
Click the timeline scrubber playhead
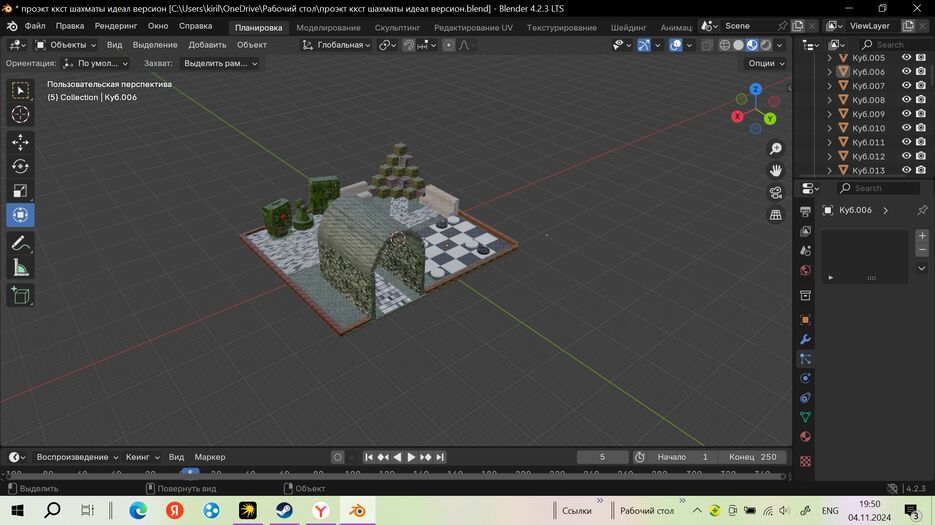click(190, 472)
